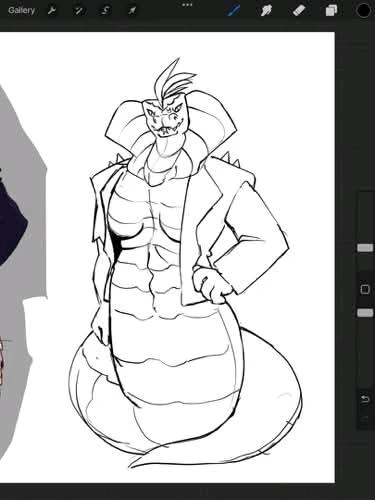Image resolution: width=375 pixels, height=500 pixels.
Task: Open the Adjustments magic wand menu
Action: click(x=79, y=11)
